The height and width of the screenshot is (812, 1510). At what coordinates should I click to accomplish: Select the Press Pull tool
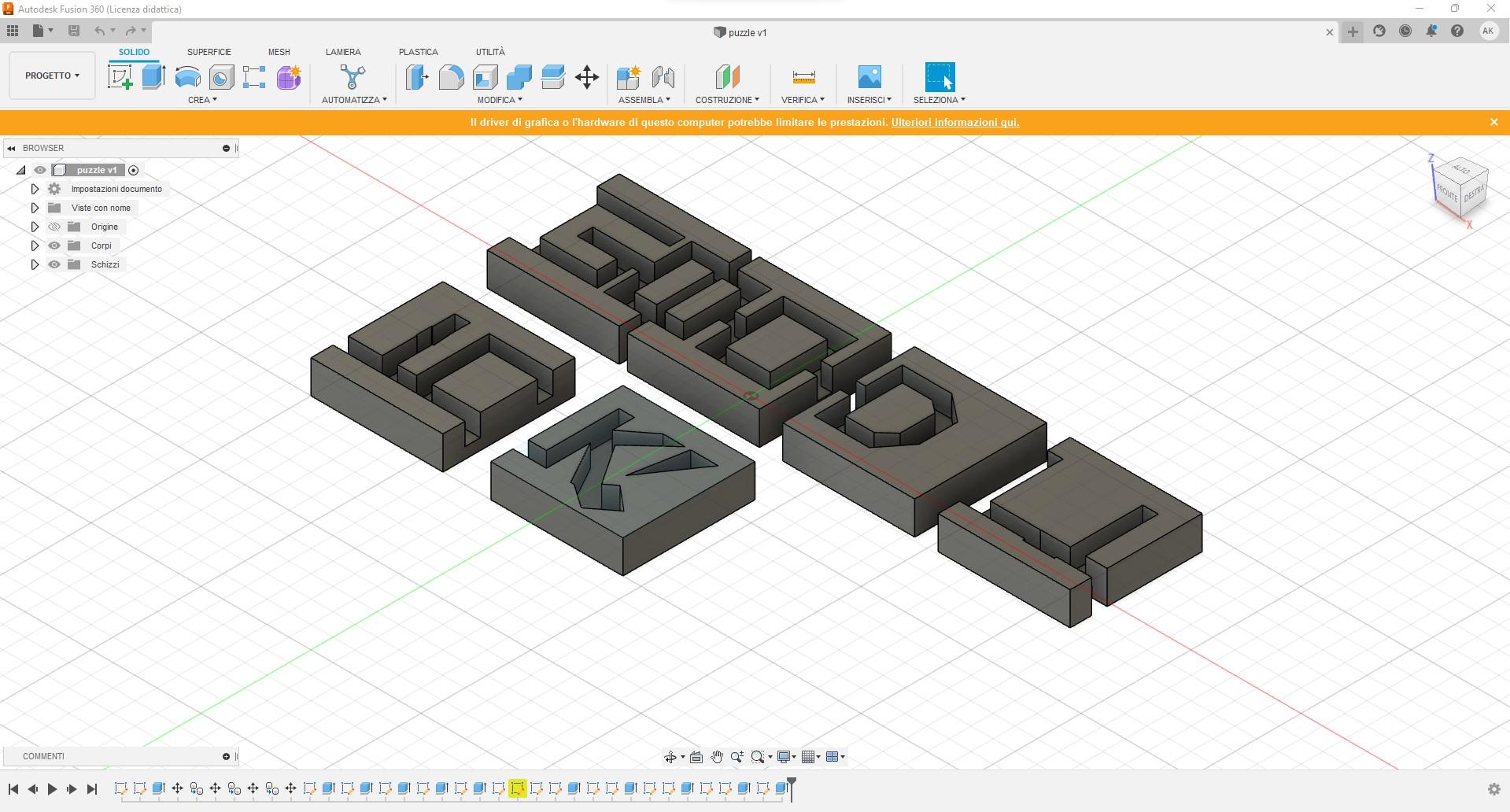pos(417,77)
